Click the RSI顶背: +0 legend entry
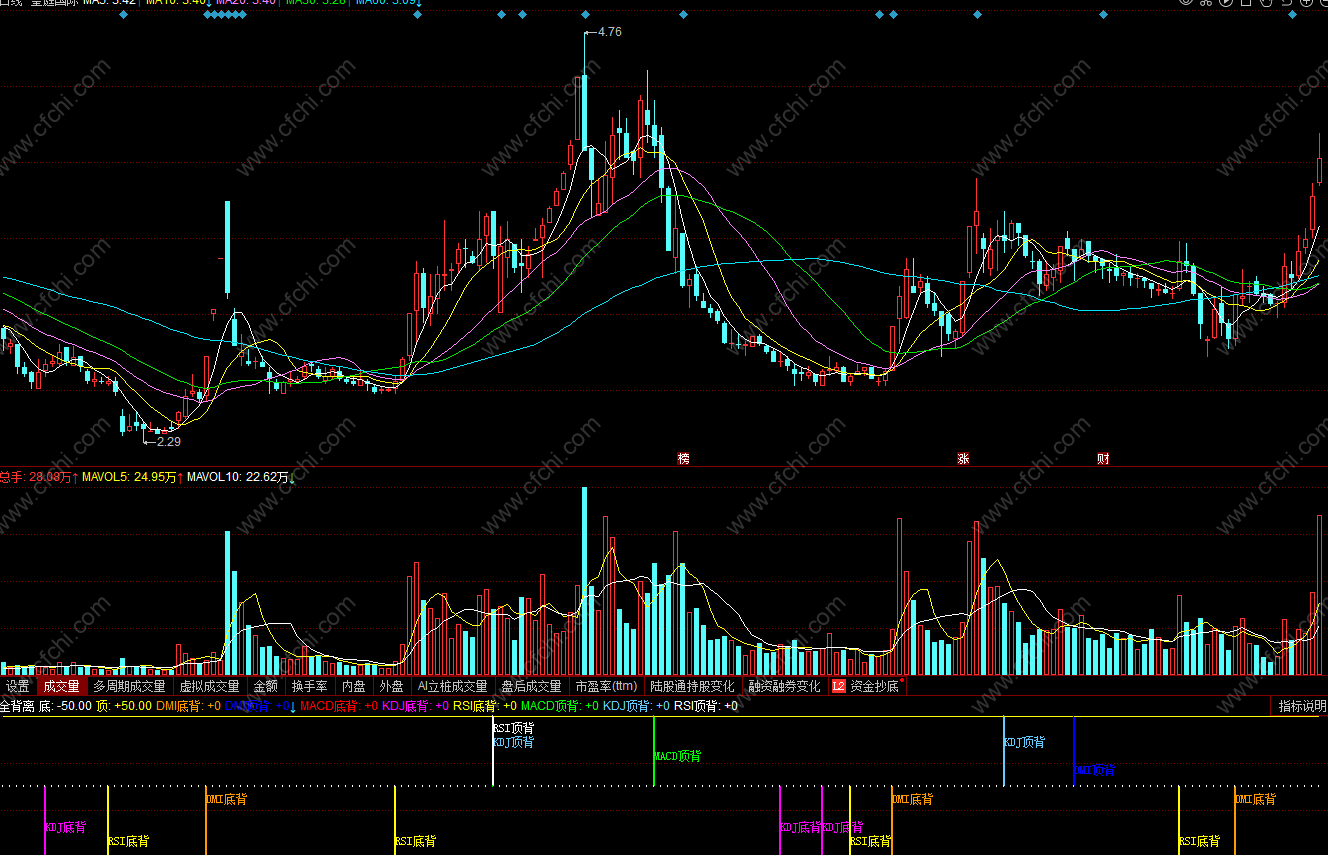1328x855 pixels. [x=705, y=706]
